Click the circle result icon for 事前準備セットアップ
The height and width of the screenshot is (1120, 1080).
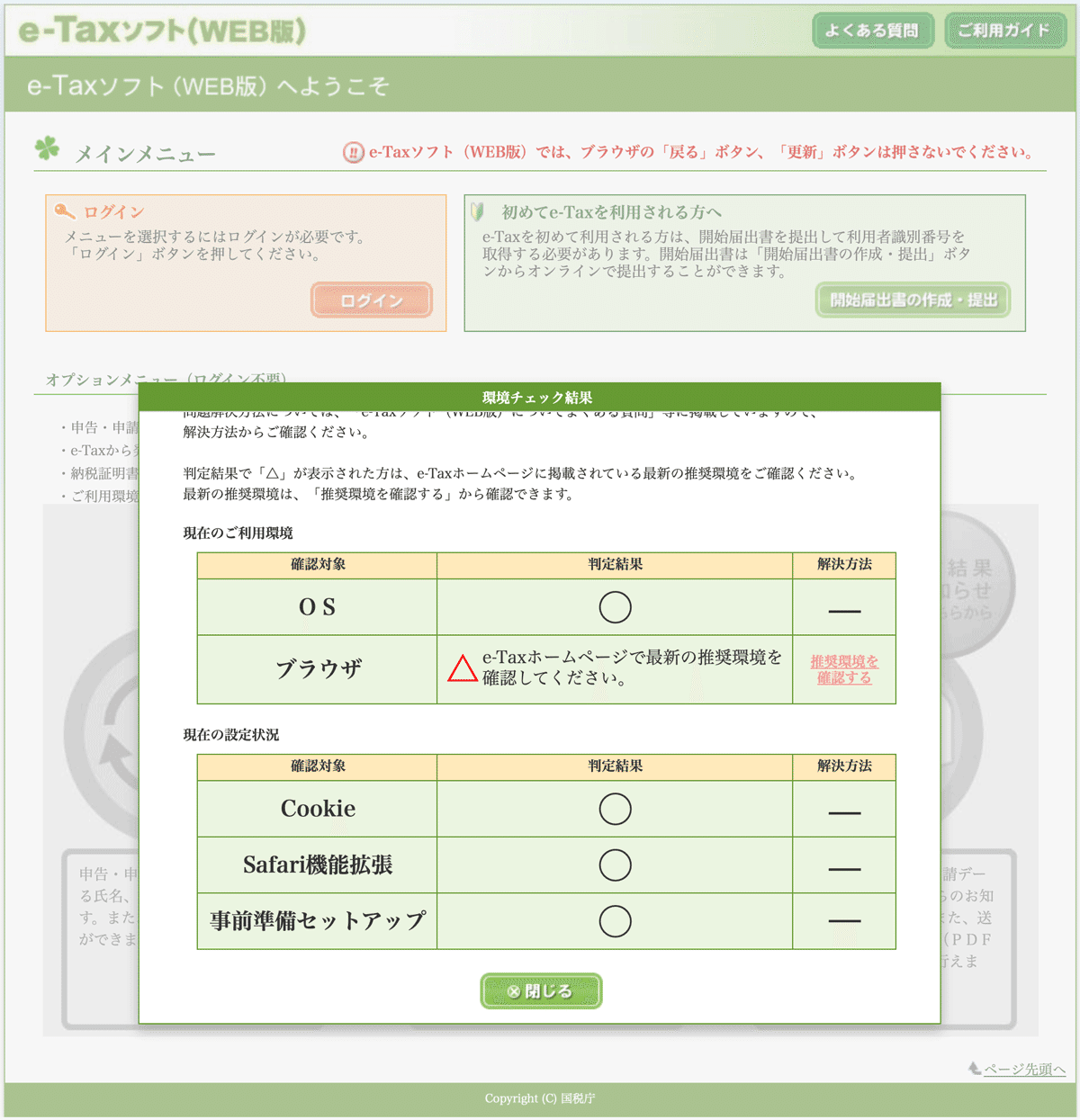click(615, 921)
